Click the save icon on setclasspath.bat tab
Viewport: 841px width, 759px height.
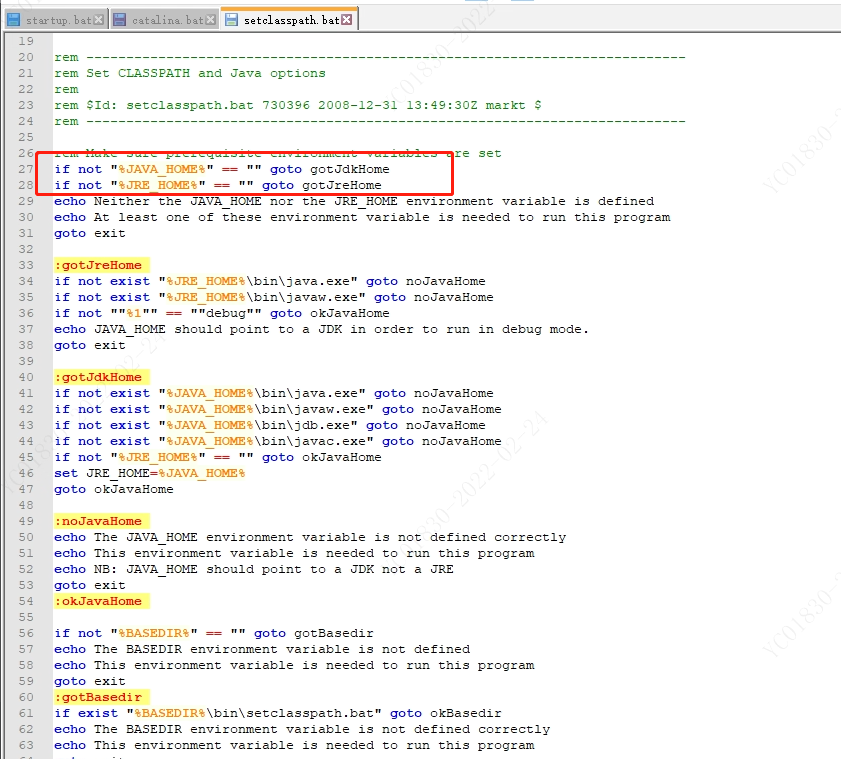(231, 20)
